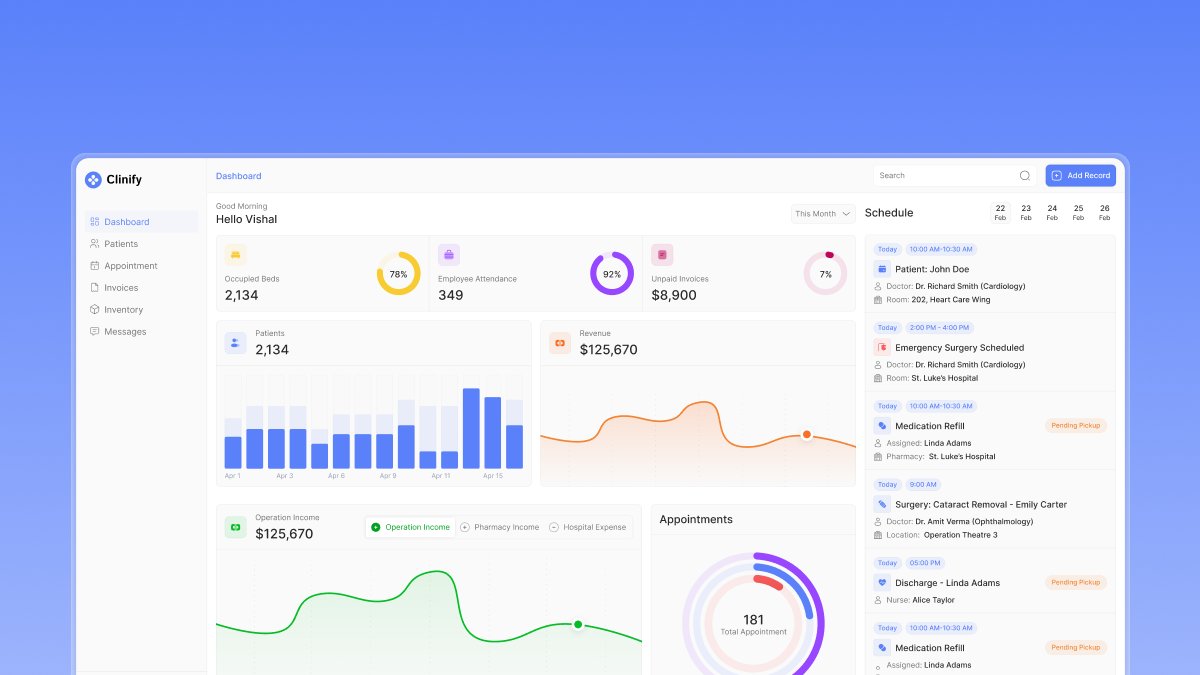1200x675 pixels.
Task: Select 26 Feb in the Schedule dates
Action: point(1104,212)
